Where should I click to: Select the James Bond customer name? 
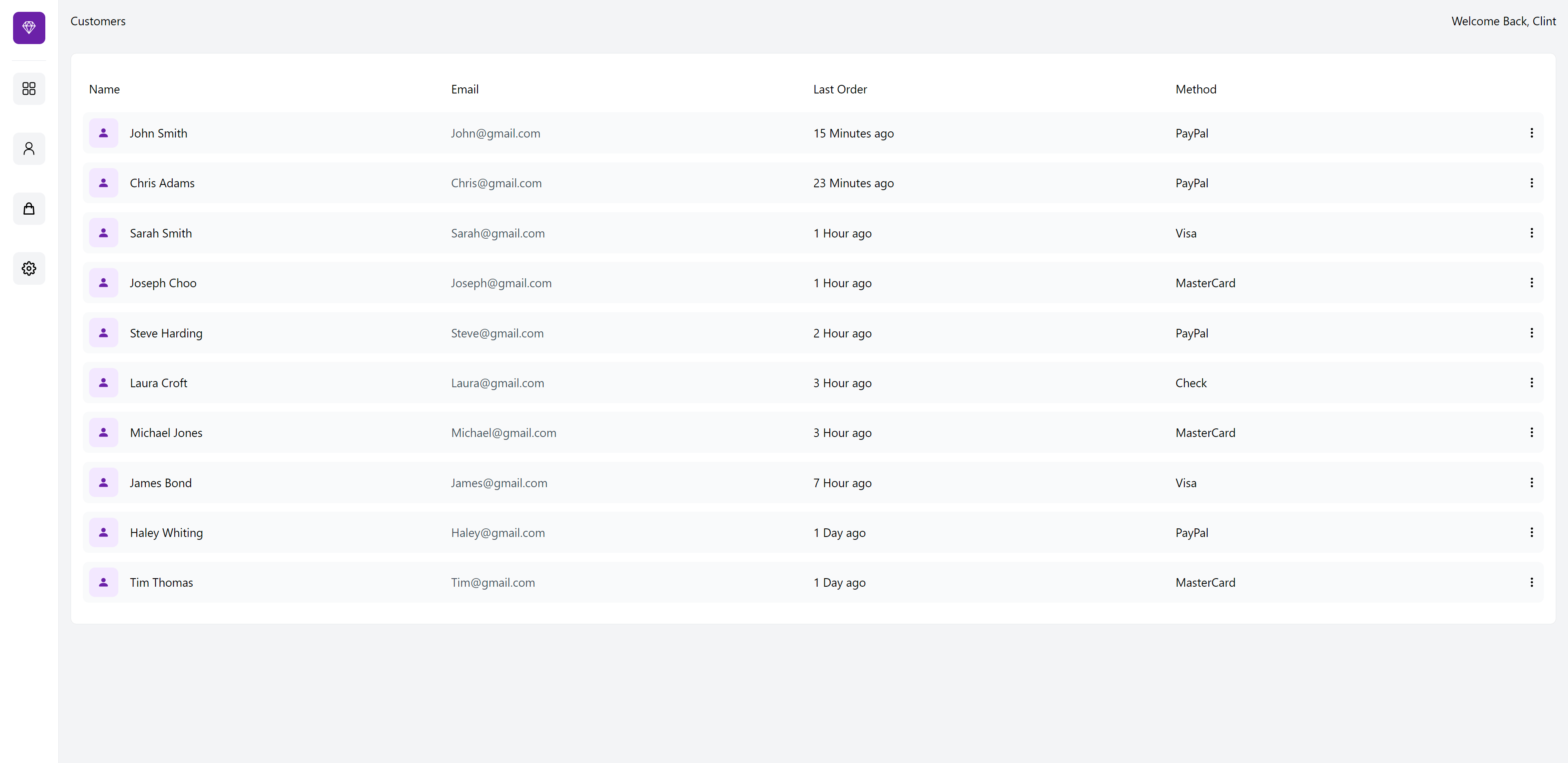pos(161,483)
